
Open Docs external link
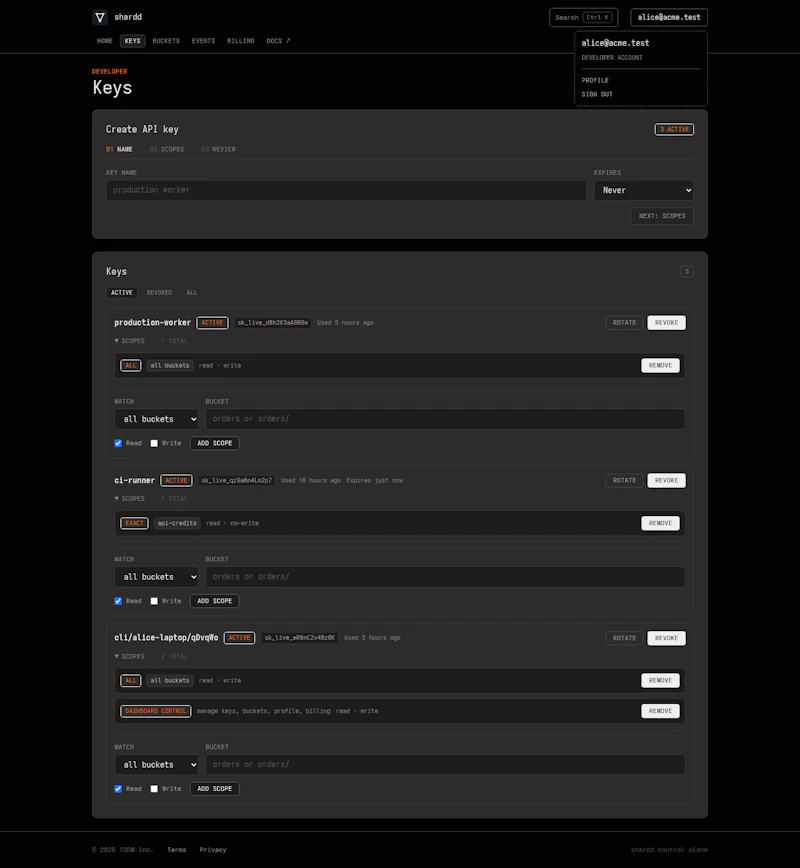coord(278,41)
